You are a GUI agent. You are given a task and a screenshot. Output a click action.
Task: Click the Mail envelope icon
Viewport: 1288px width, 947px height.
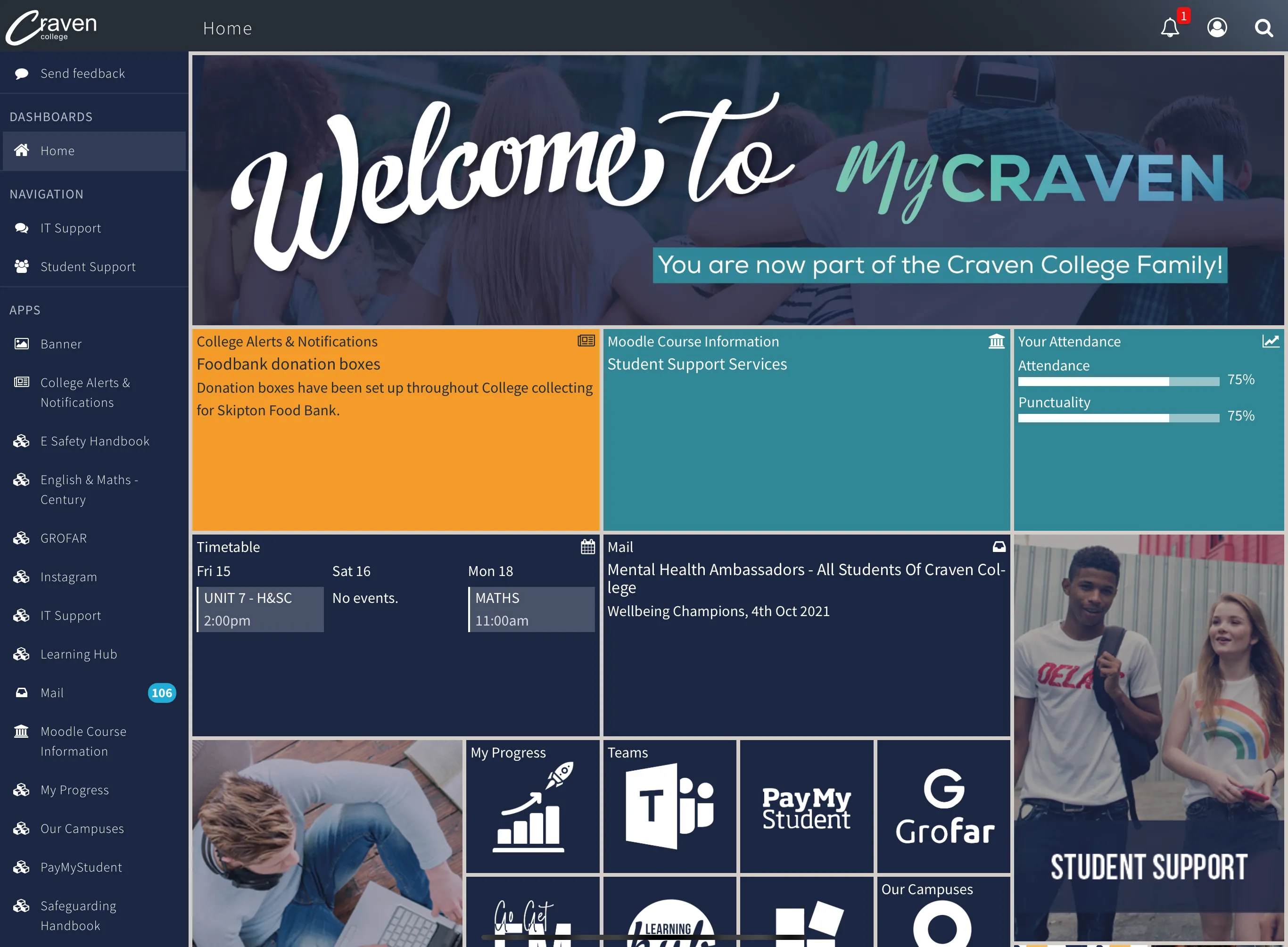click(997, 546)
